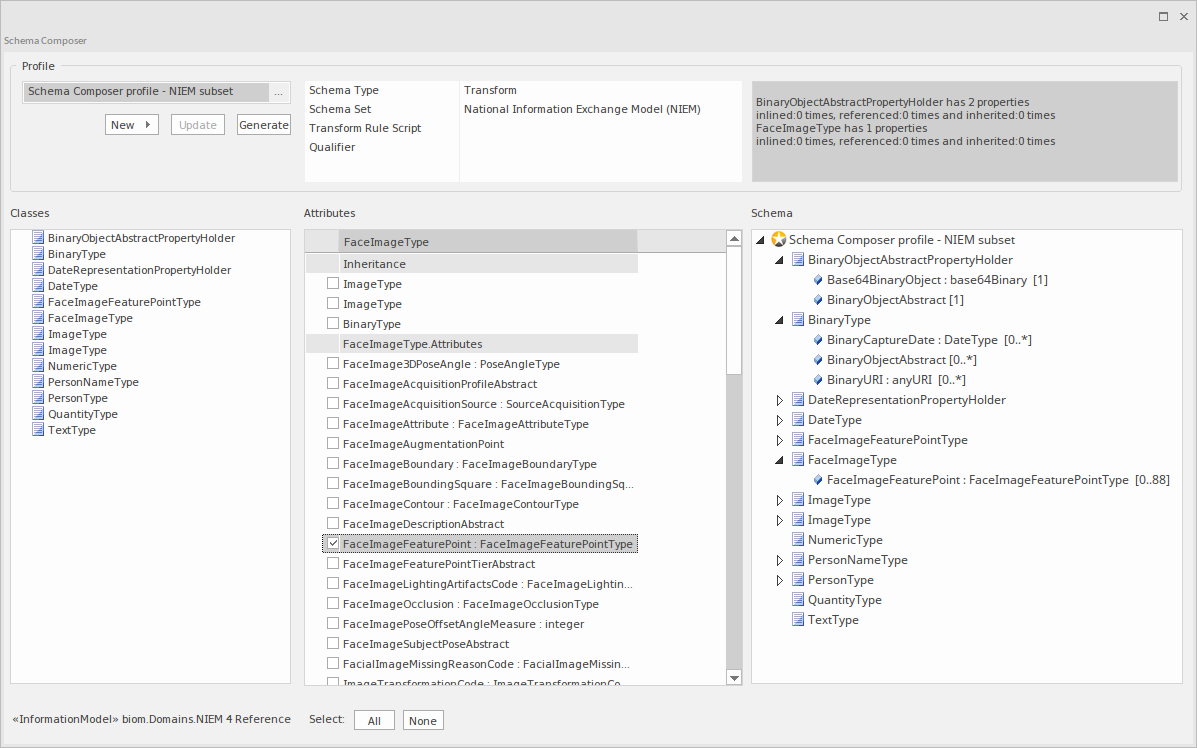This screenshot has height=748, width=1197.
Task: Enable the FaceImageOcclusion checkbox
Action: pos(333,604)
